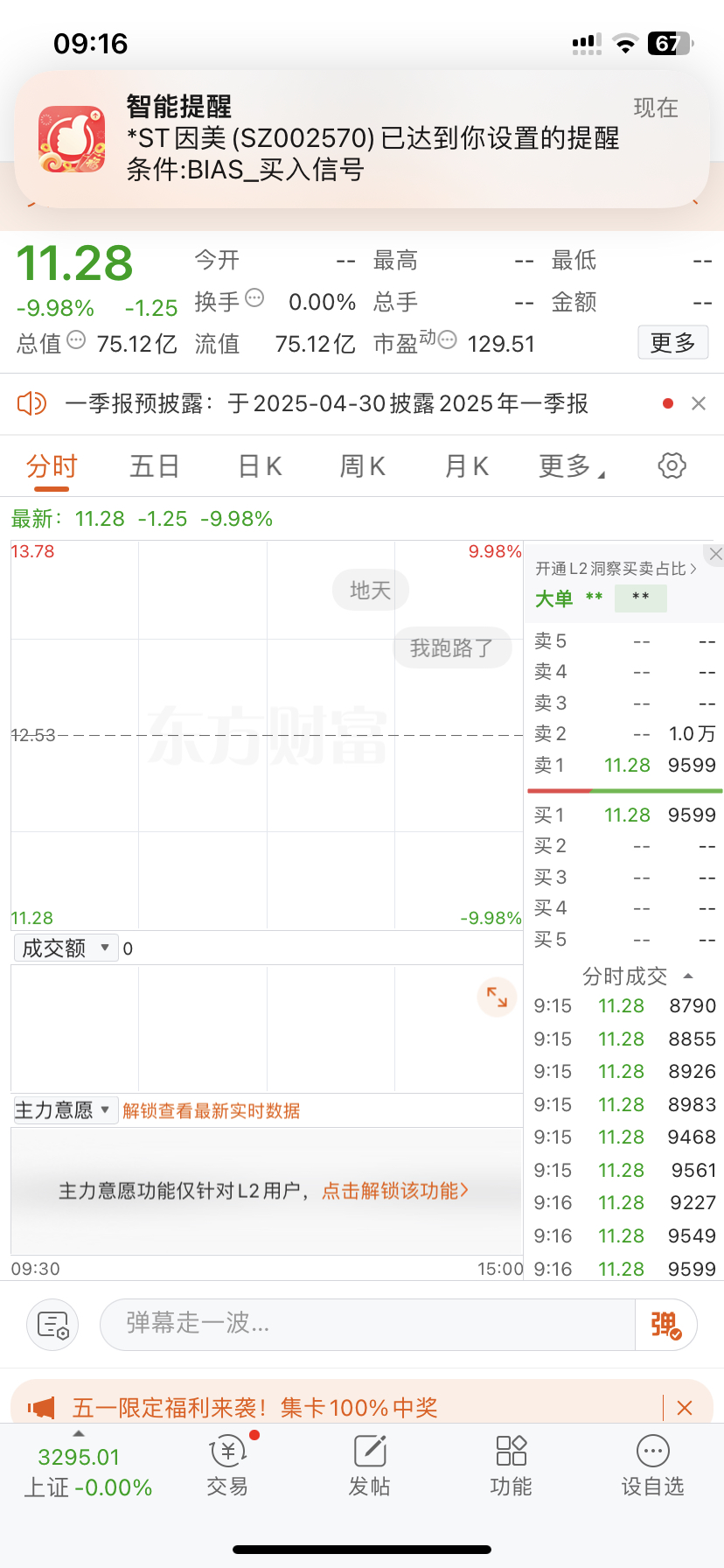Open the 功能 functions icon

tap(512, 1466)
